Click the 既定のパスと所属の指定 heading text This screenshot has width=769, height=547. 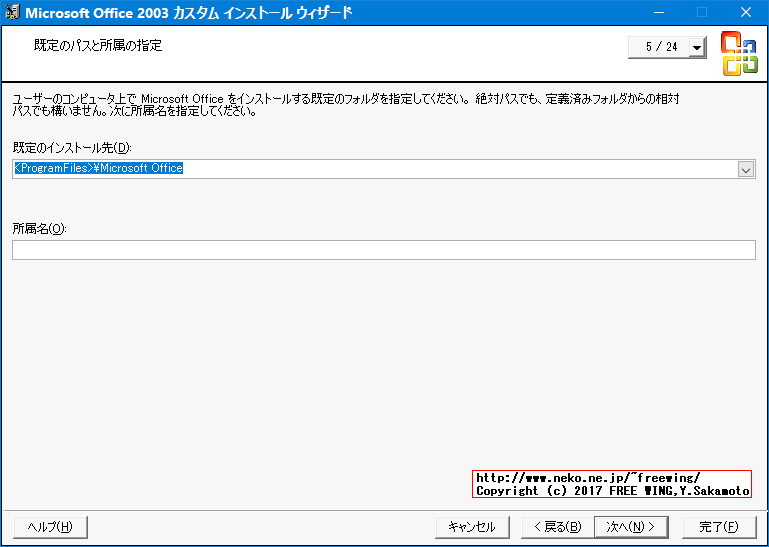click(x=98, y=46)
